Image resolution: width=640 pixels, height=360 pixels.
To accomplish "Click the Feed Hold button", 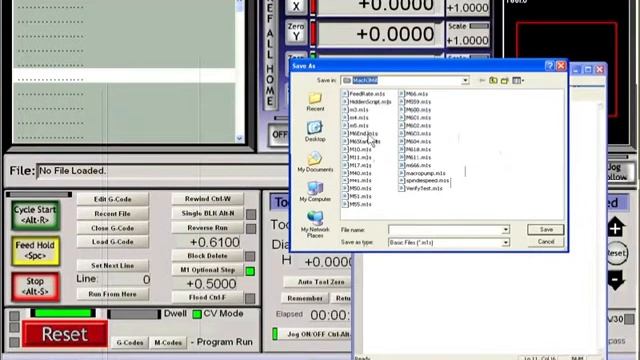I will [x=35, y=251].
